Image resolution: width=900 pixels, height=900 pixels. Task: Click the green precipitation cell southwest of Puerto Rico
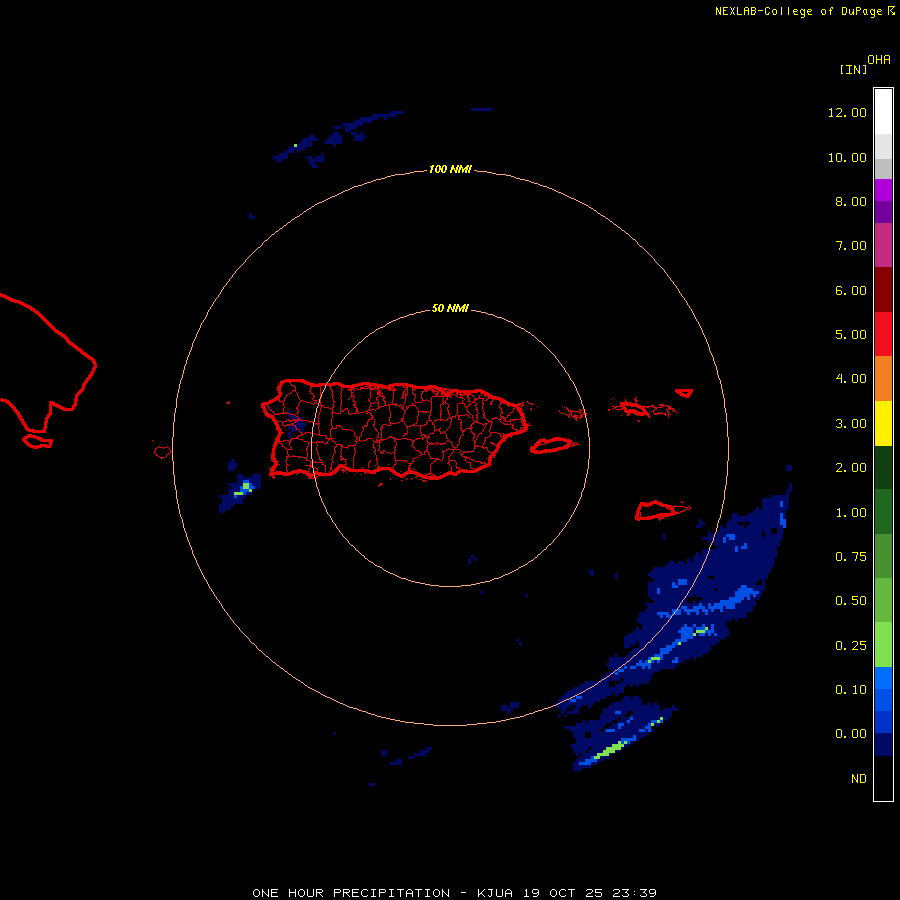point(245,488)
